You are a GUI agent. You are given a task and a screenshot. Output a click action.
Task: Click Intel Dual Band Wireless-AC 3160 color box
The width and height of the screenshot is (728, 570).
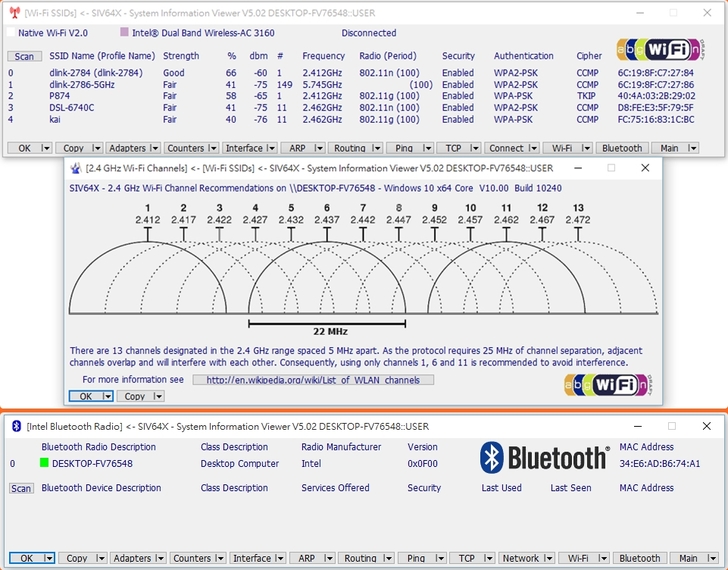pyautogui.click(x=125, y=33)
